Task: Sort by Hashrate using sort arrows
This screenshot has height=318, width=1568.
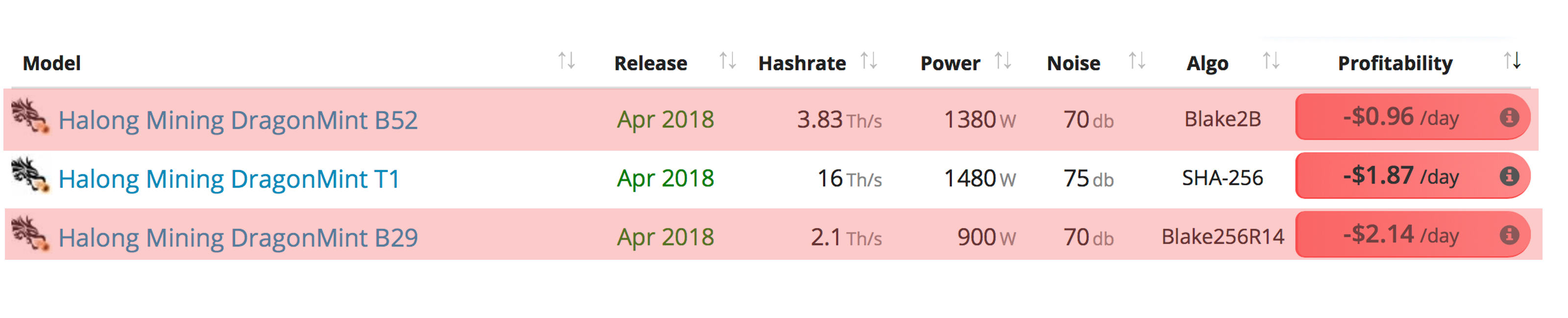Action: [869, 62]
